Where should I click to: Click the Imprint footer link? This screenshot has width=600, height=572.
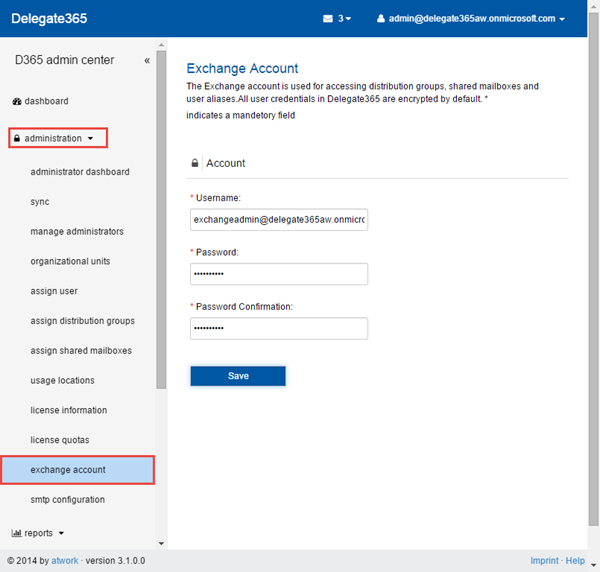[544, 561]
